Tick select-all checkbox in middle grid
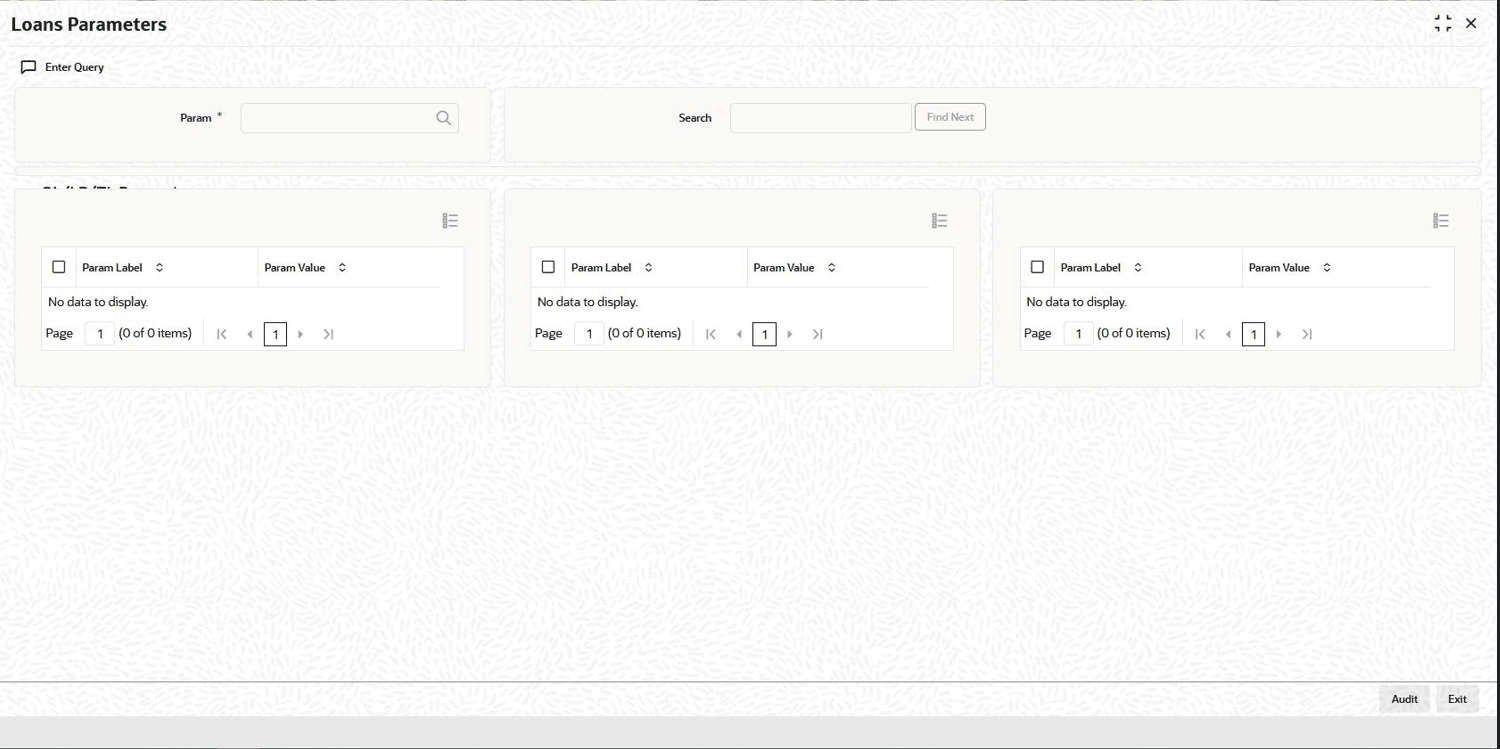Viewport: 1500px width, 749px height. [x=548, y=267]
